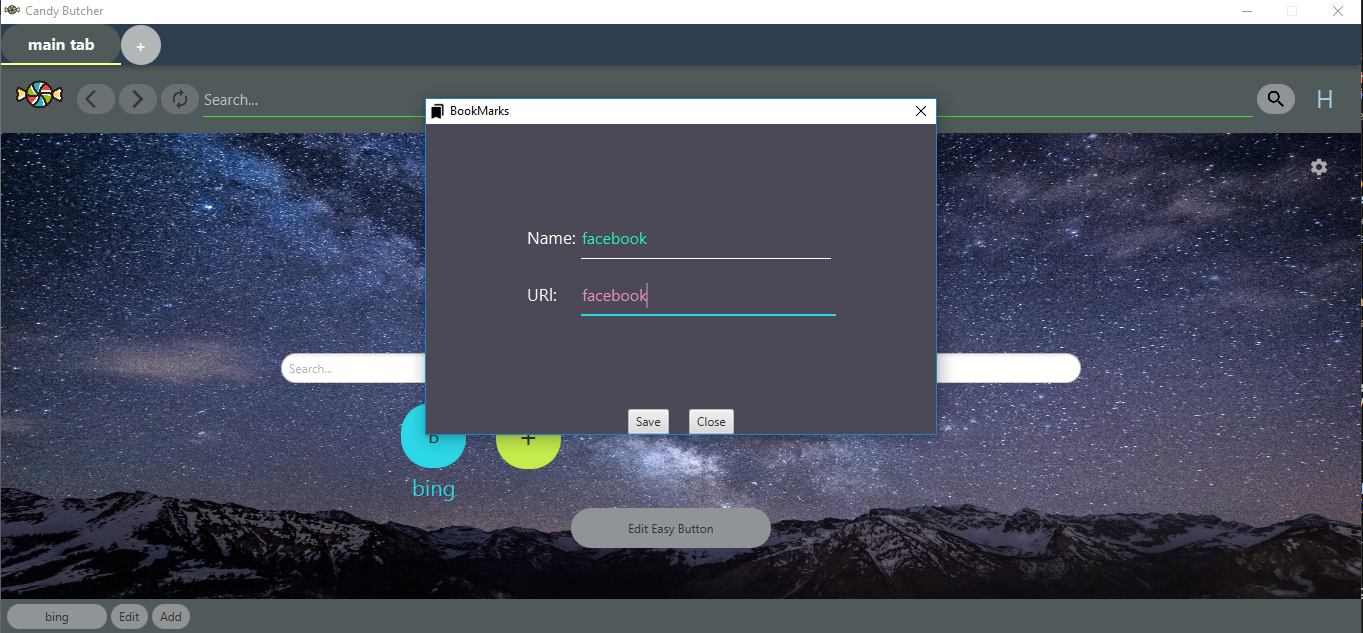Click the bookmark icon in the BookMarks dialog title

(437, 111)
